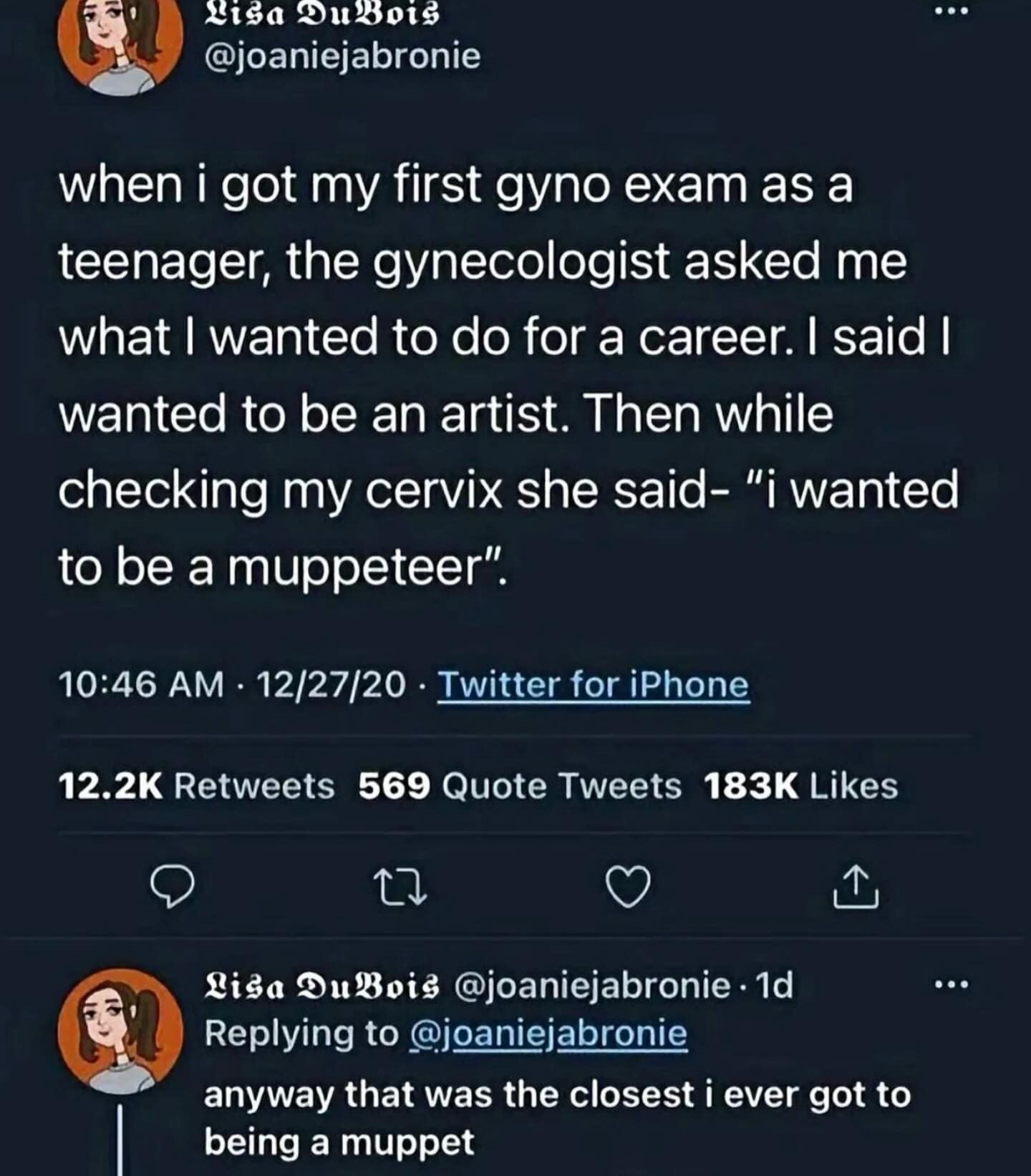The height and width of the screenshot is (1176, 1031).
Task: Toggle like on the muppet reply
Action: coord(630,891)
